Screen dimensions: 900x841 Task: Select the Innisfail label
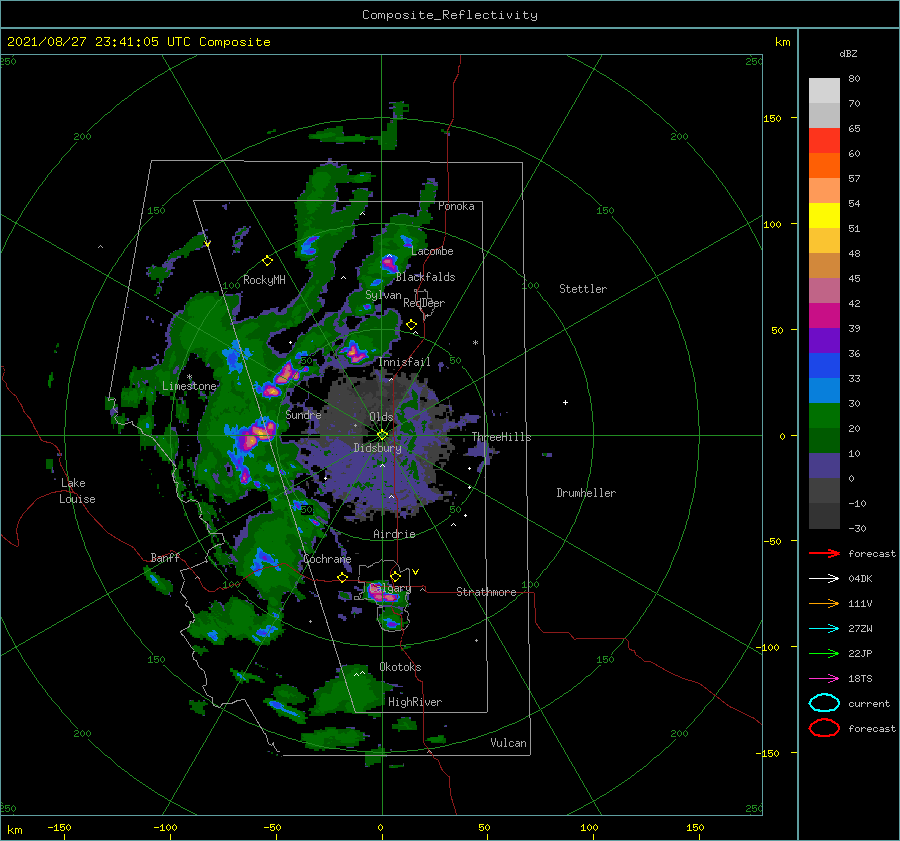[404, 362]
